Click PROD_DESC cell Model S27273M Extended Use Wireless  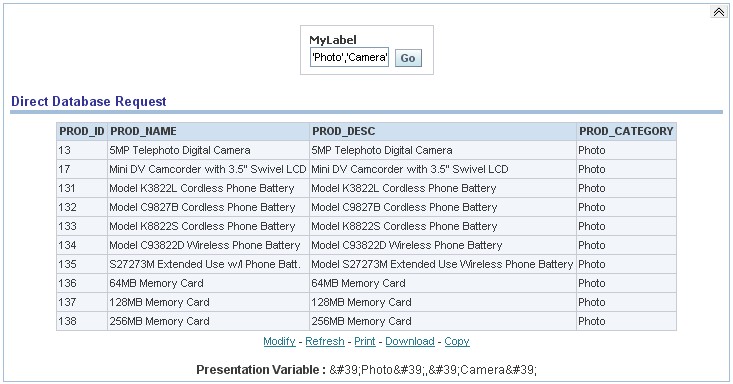tap(443, 264)
